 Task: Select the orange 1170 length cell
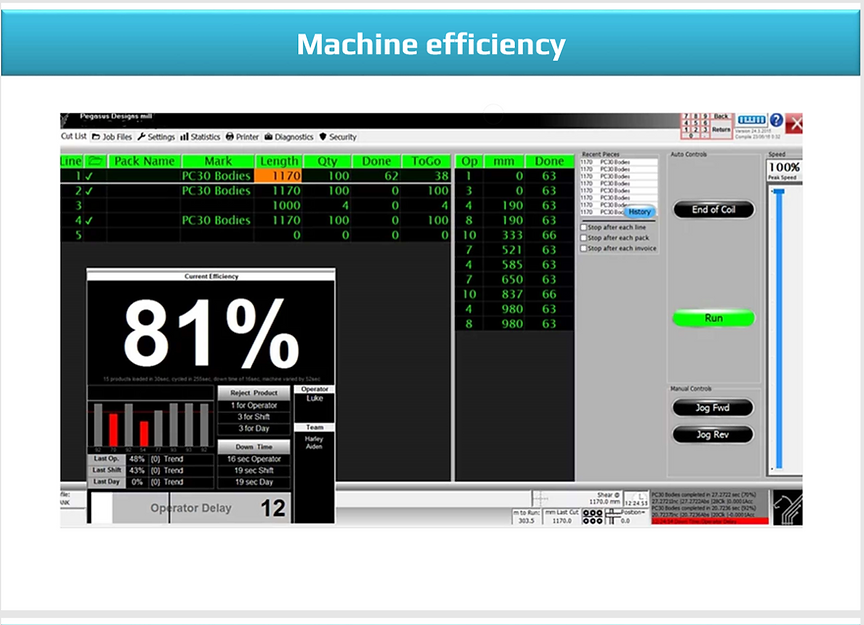tap(278, 176)
